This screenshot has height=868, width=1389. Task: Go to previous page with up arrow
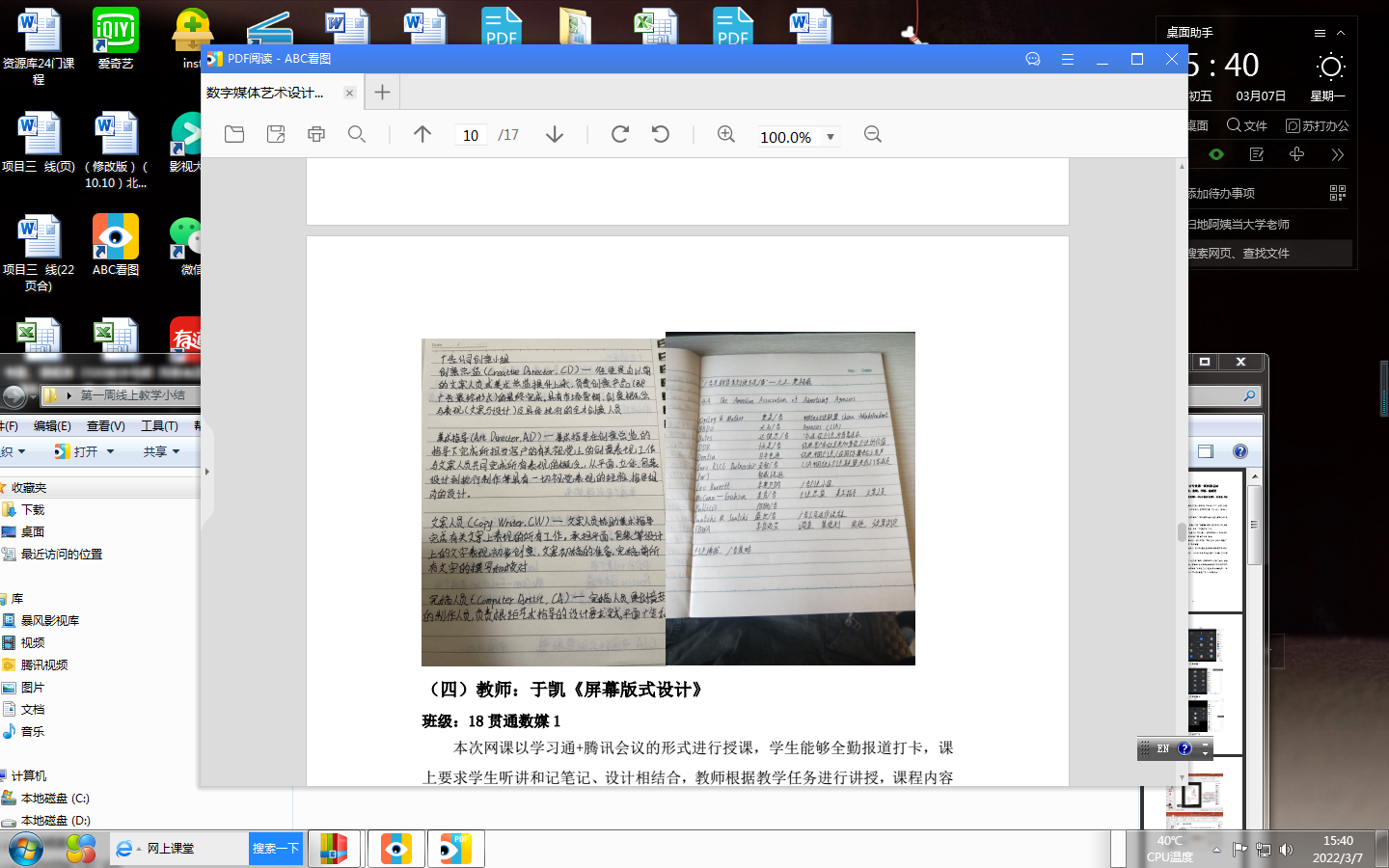(422, 134)
